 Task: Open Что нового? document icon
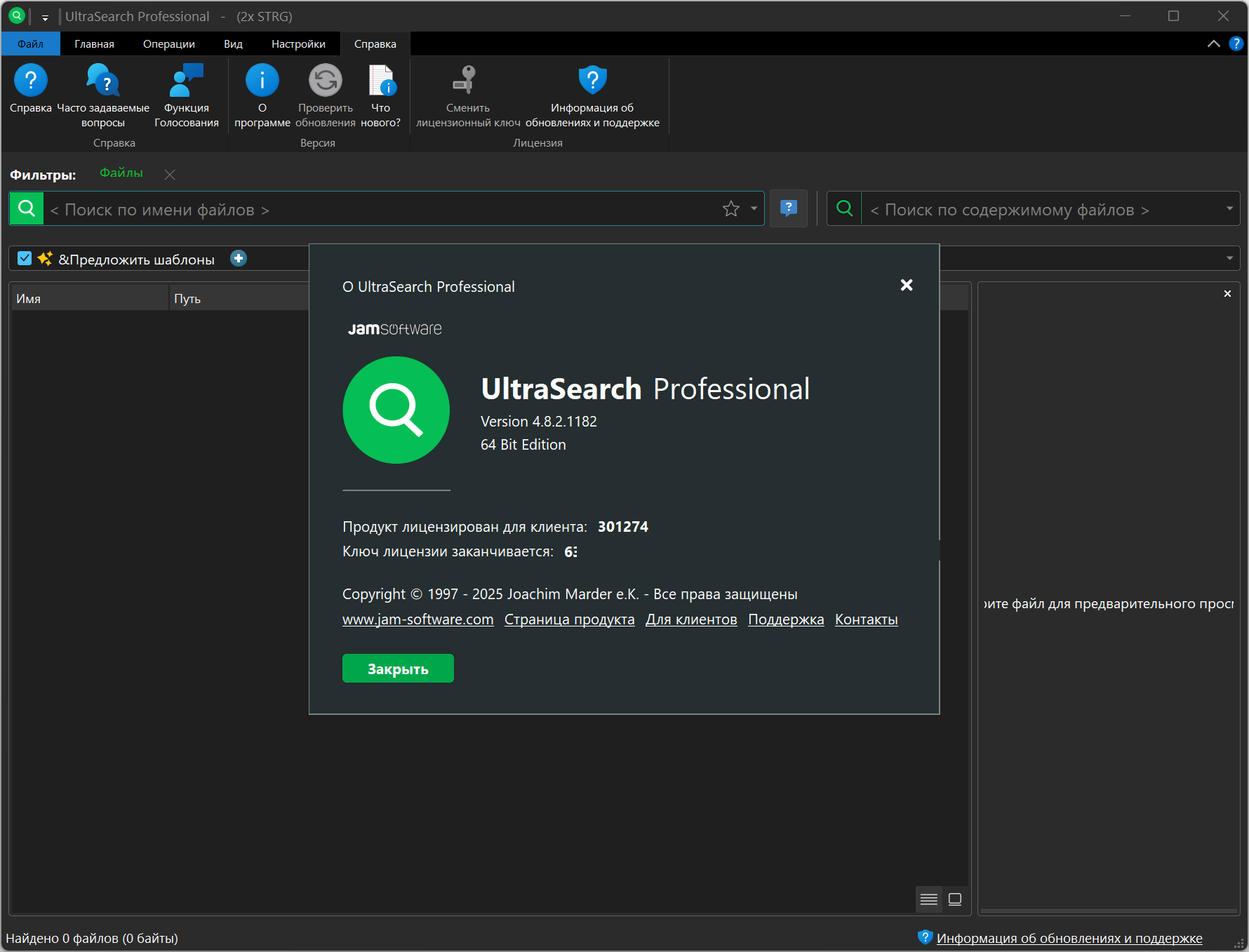tap(381, 81)
